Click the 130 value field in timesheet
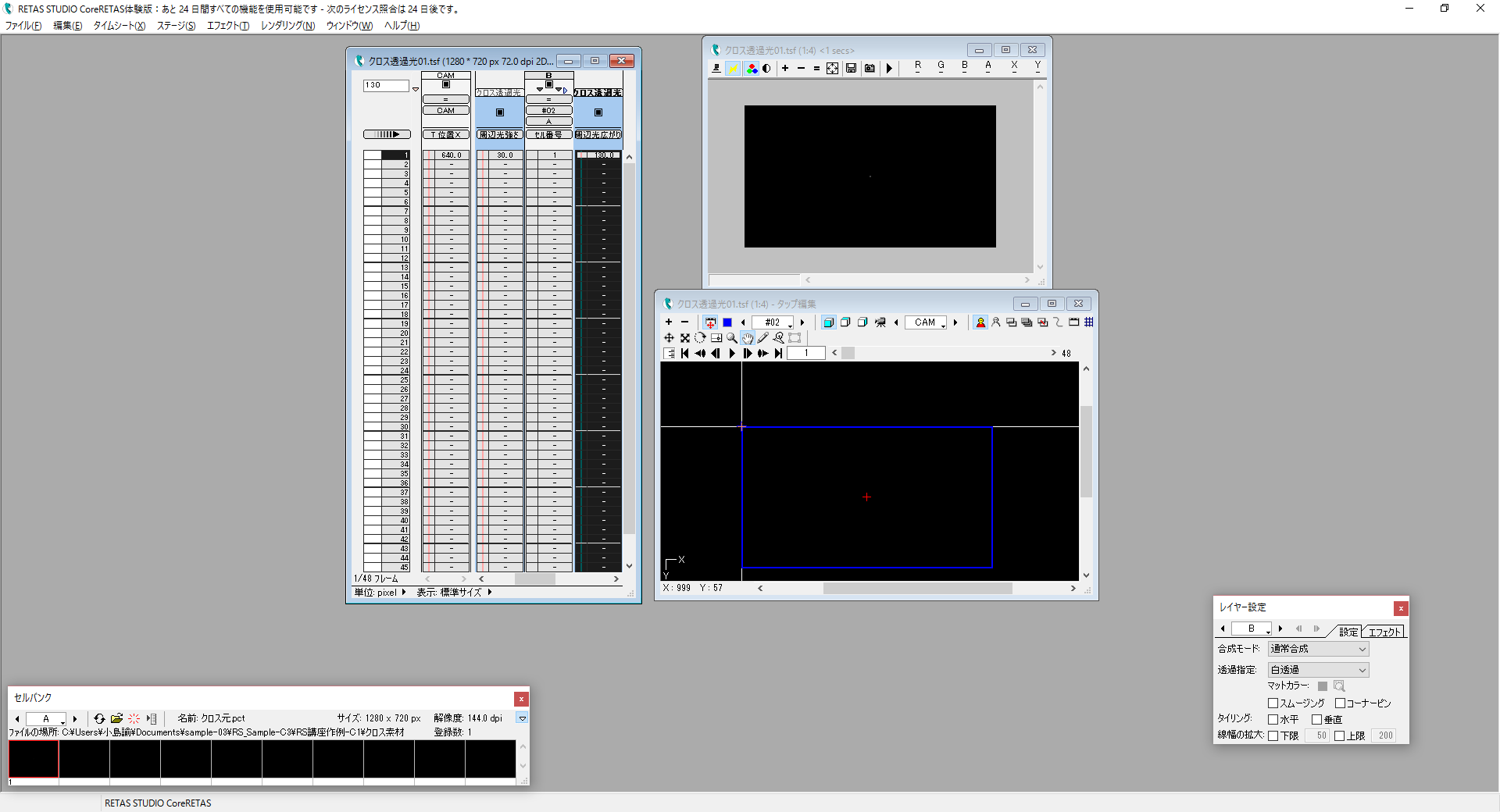The image size is (1500, 812). coord(386,86)
